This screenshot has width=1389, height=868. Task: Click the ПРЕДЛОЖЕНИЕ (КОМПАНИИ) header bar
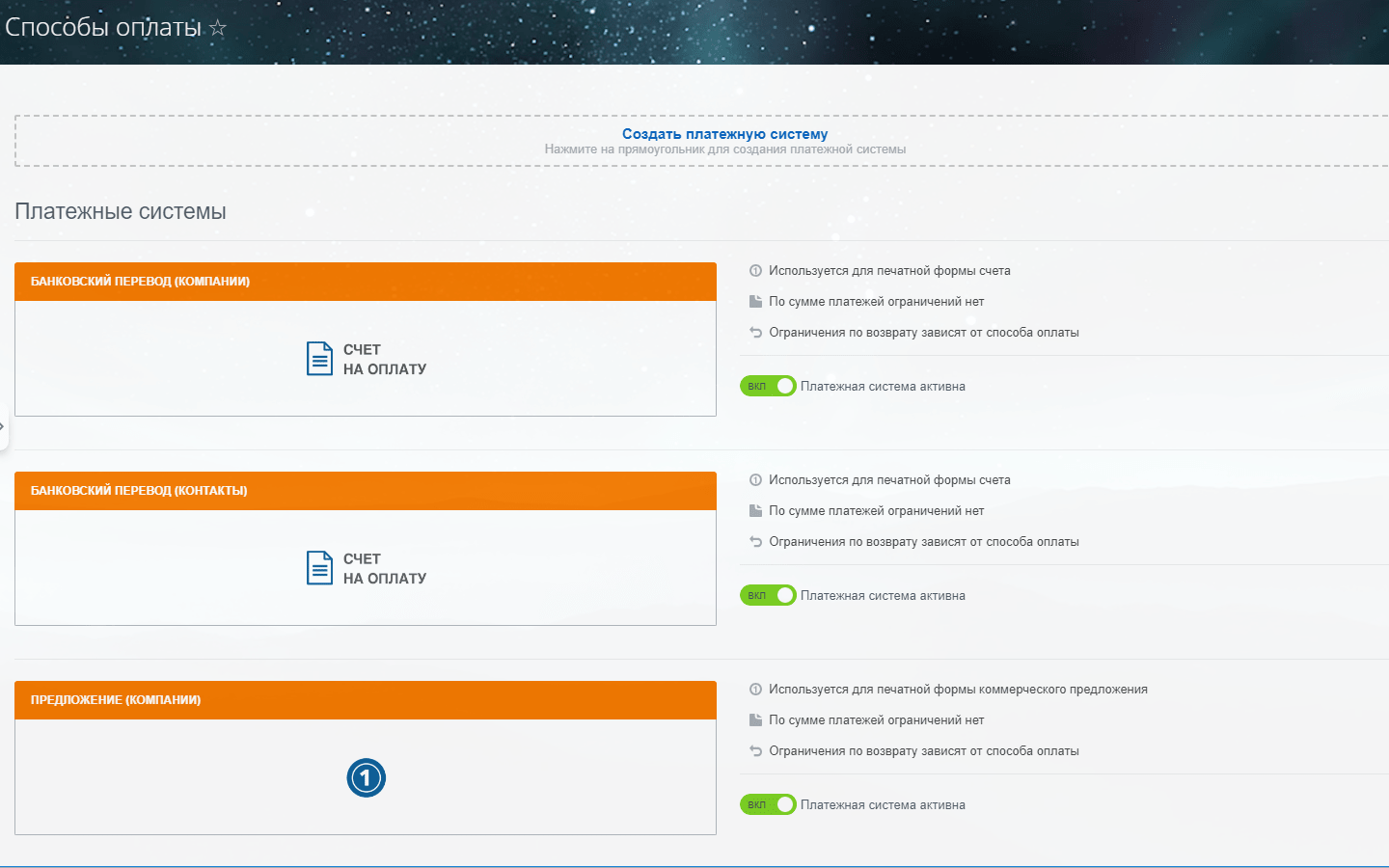[x=365, y=699]
